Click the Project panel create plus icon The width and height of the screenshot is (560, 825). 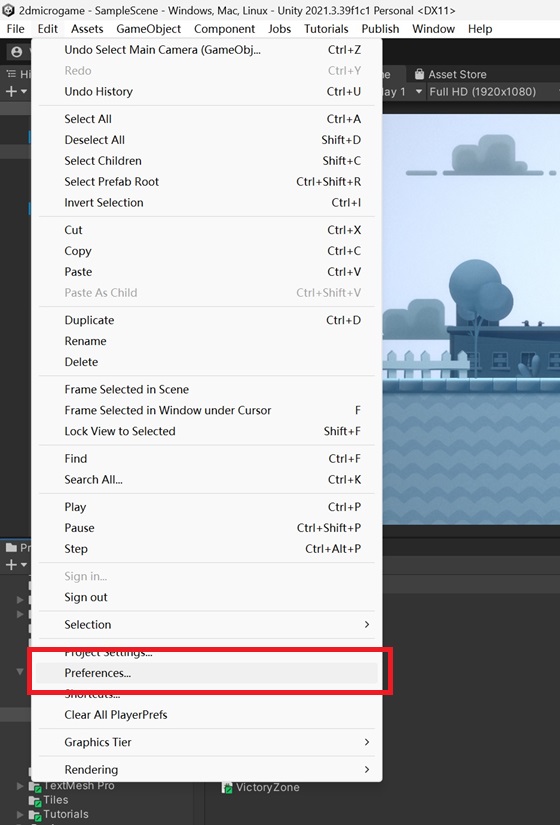[11, 565]
